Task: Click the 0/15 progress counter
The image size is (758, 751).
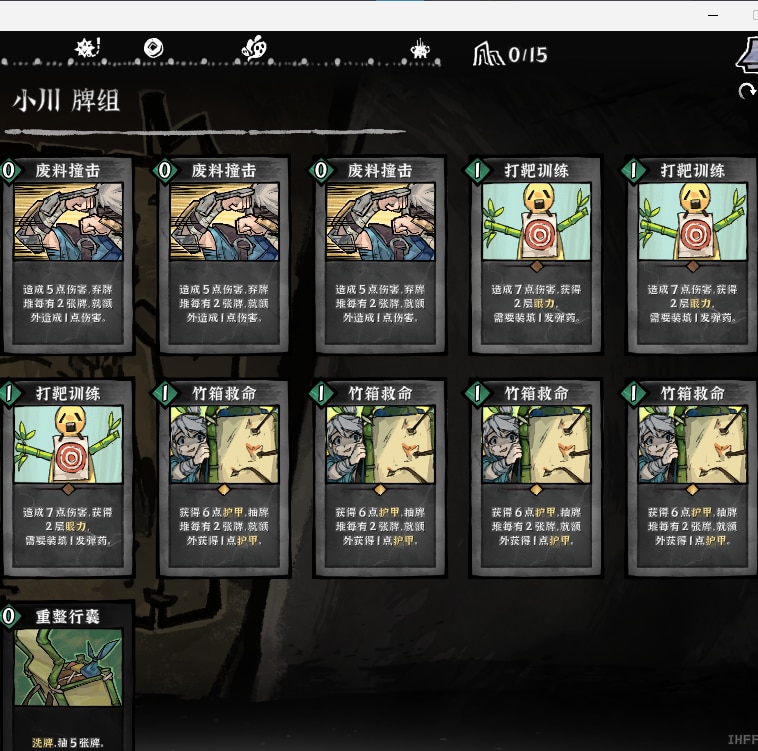Action: (528, 55)
